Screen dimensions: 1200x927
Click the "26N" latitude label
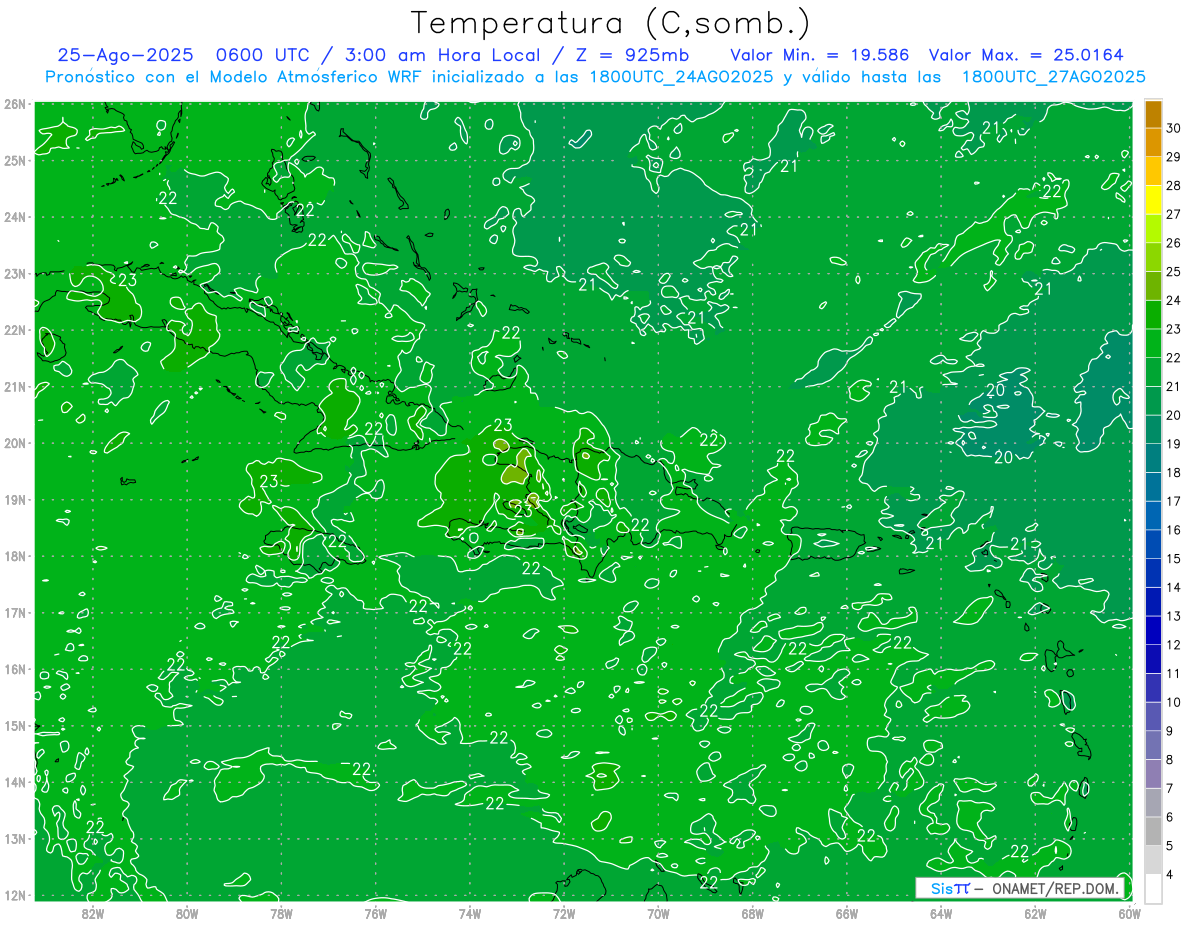point(15,104)
